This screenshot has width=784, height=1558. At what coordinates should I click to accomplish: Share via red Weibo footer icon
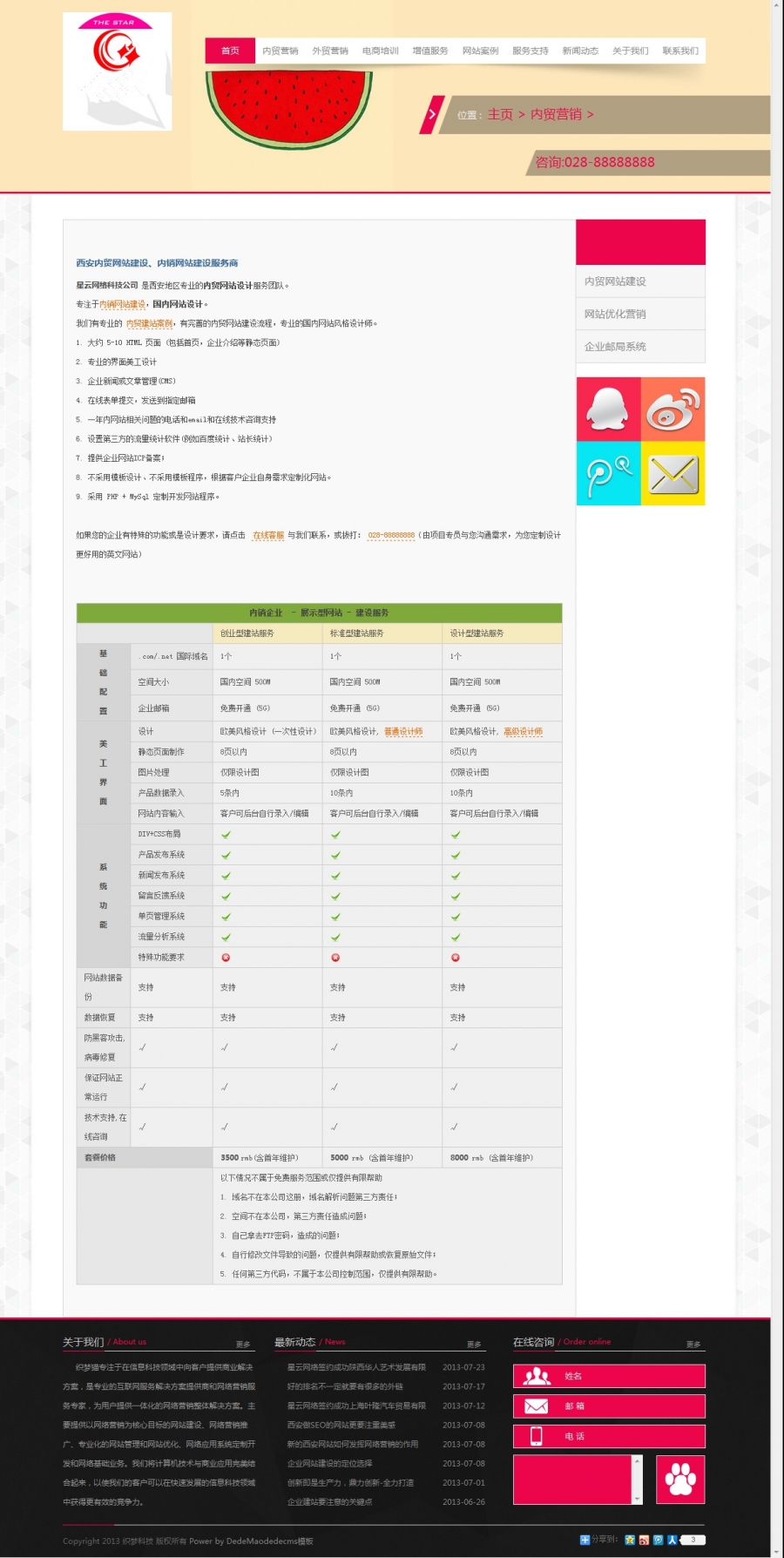[x=644, y=1540]
